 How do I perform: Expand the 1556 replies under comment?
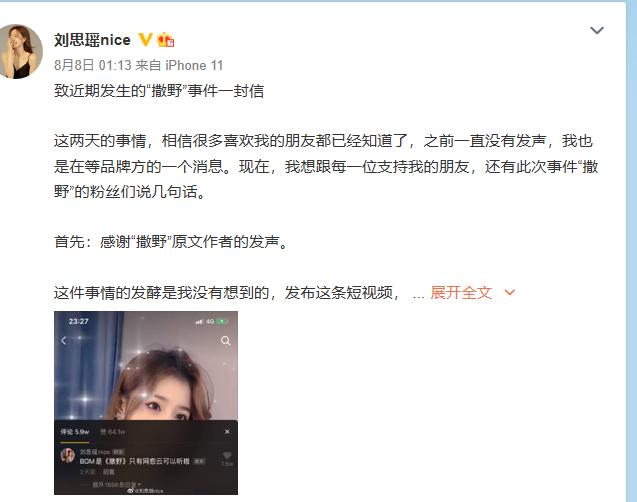click(x=117, y=484)
